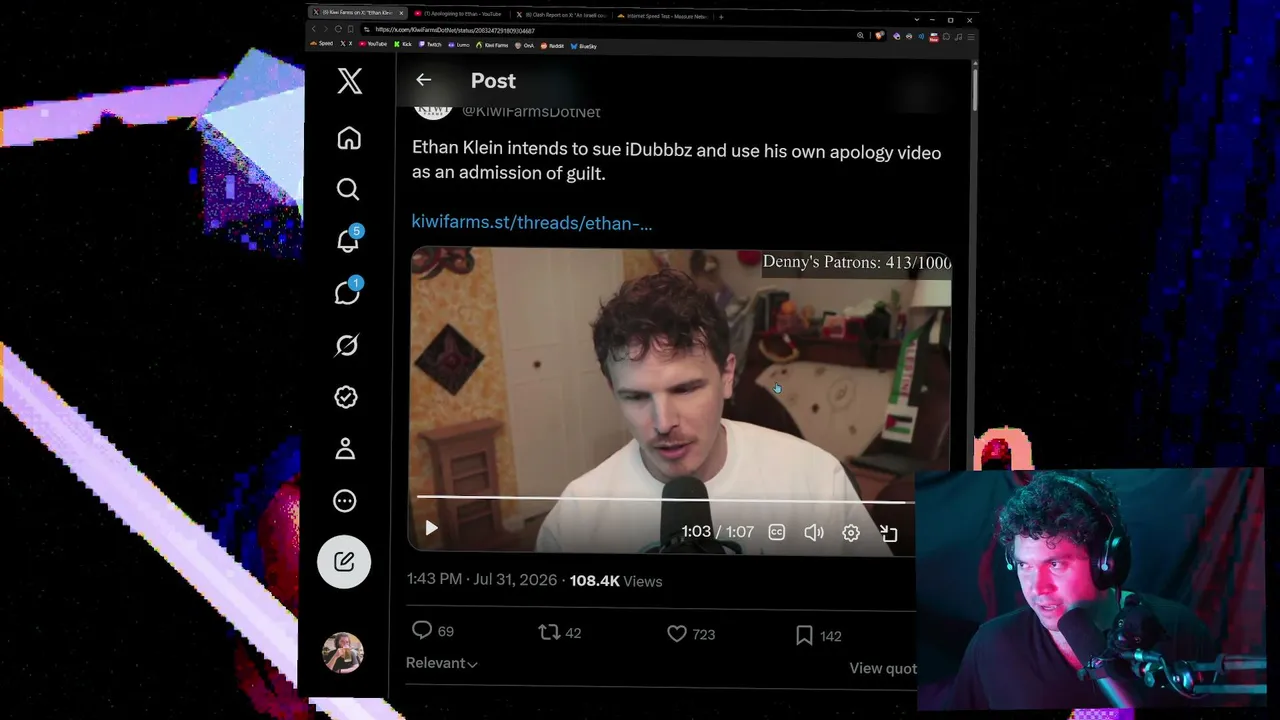Open the Twitch bookmark
The image size is (1280, 720).
[x=431, y=44]
